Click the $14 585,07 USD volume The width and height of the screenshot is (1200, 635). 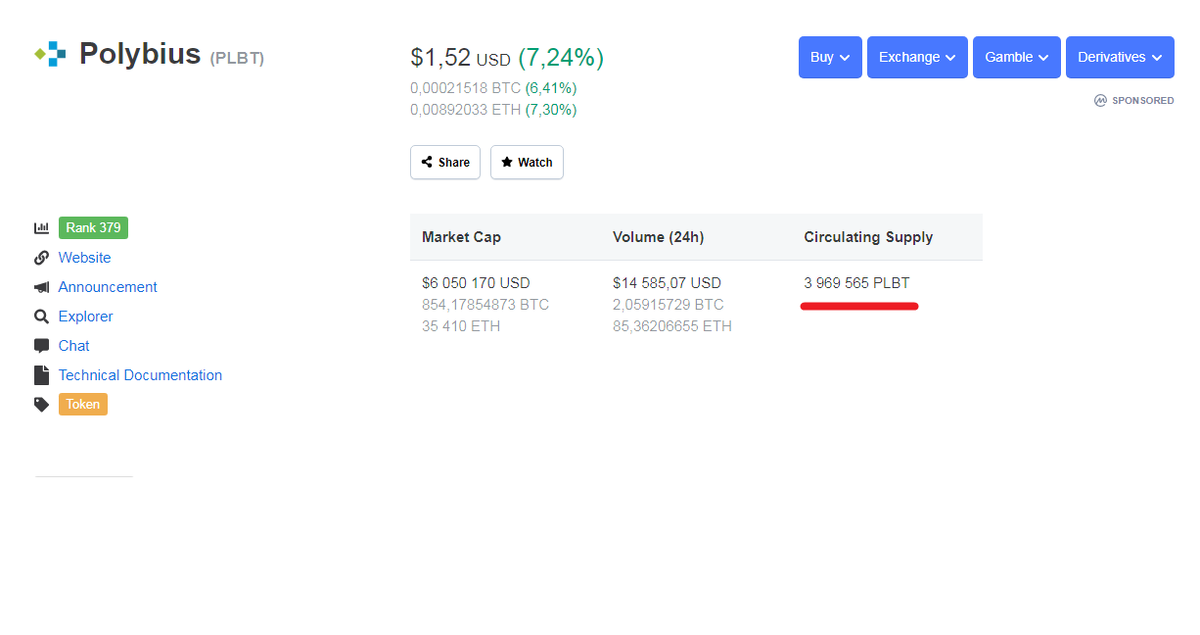(667, 283)
